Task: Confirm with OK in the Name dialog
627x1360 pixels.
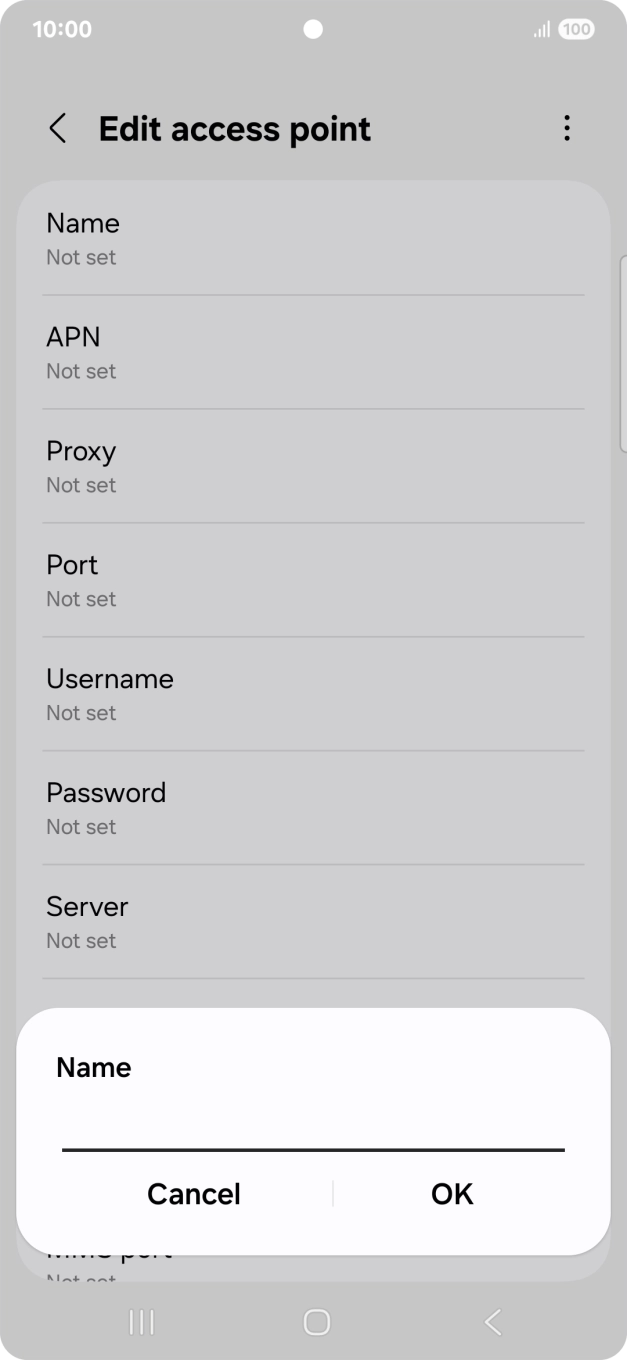Action: 451,1193
